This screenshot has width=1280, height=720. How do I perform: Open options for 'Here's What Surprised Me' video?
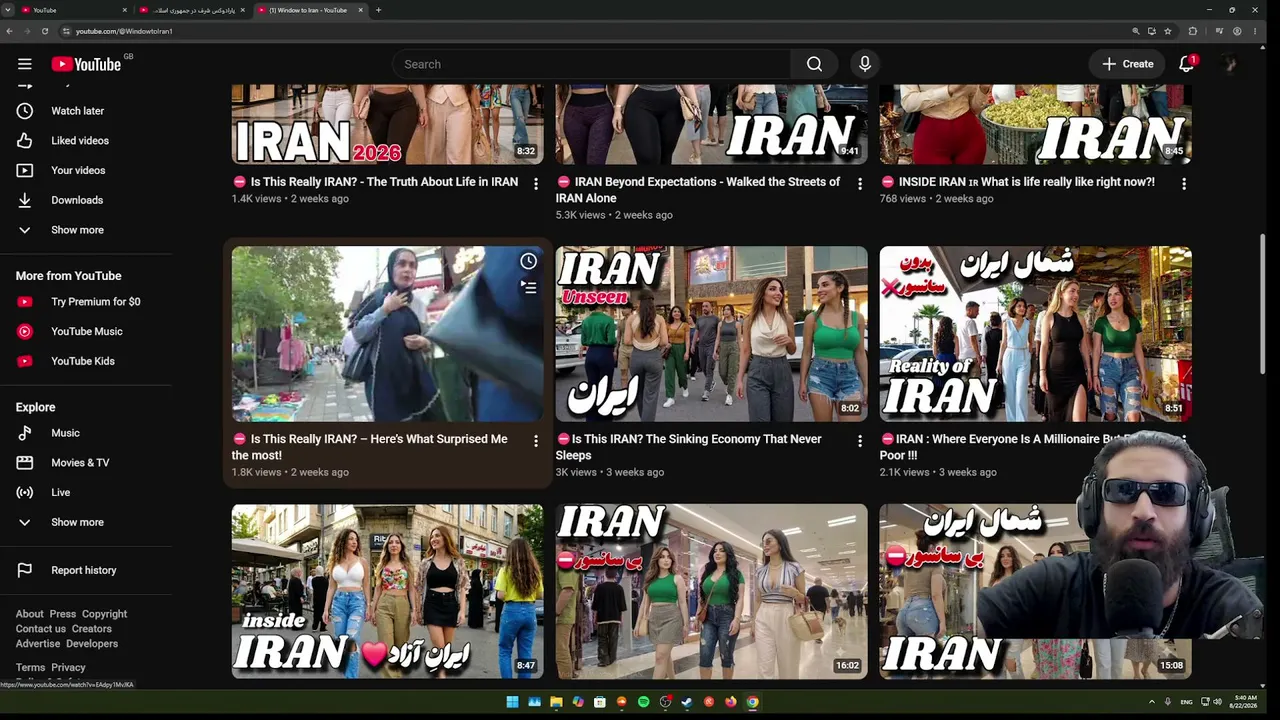click(x=536, y=441)
